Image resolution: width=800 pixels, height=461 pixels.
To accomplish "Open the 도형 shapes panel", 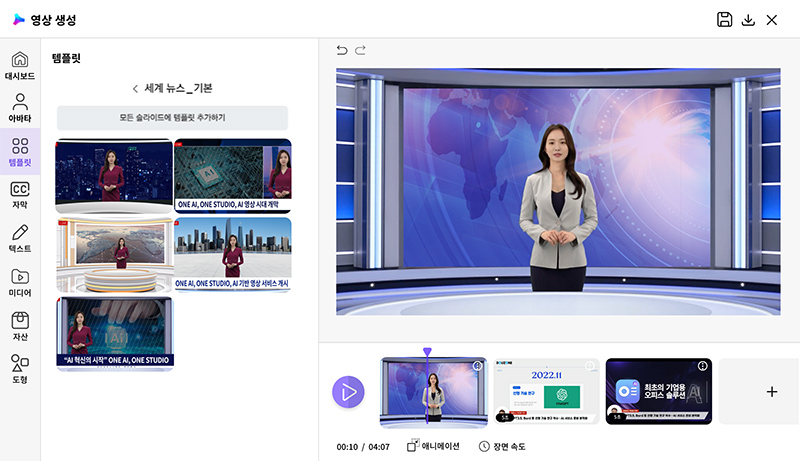I will tap(20, 369).
